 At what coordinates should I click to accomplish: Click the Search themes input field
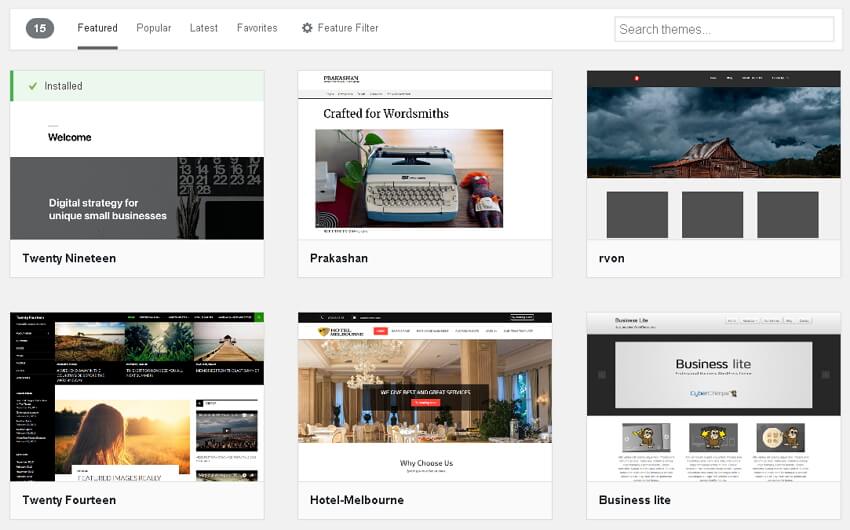click(x=724, y=29)
